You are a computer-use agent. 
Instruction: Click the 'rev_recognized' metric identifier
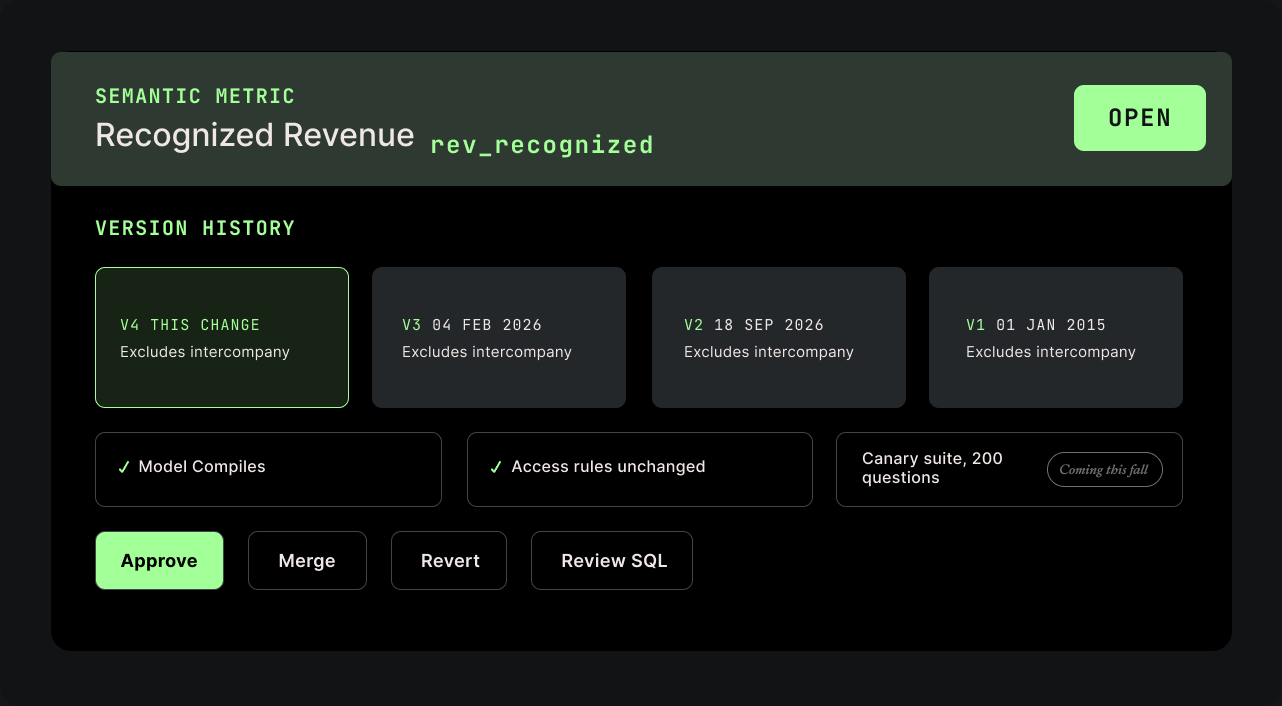542,145
